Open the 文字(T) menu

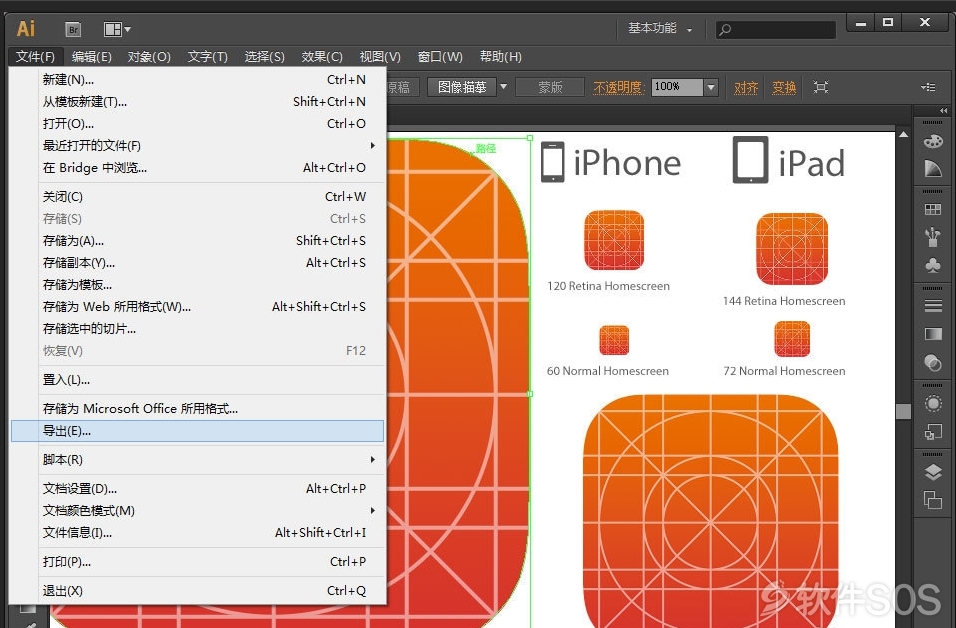207,57
